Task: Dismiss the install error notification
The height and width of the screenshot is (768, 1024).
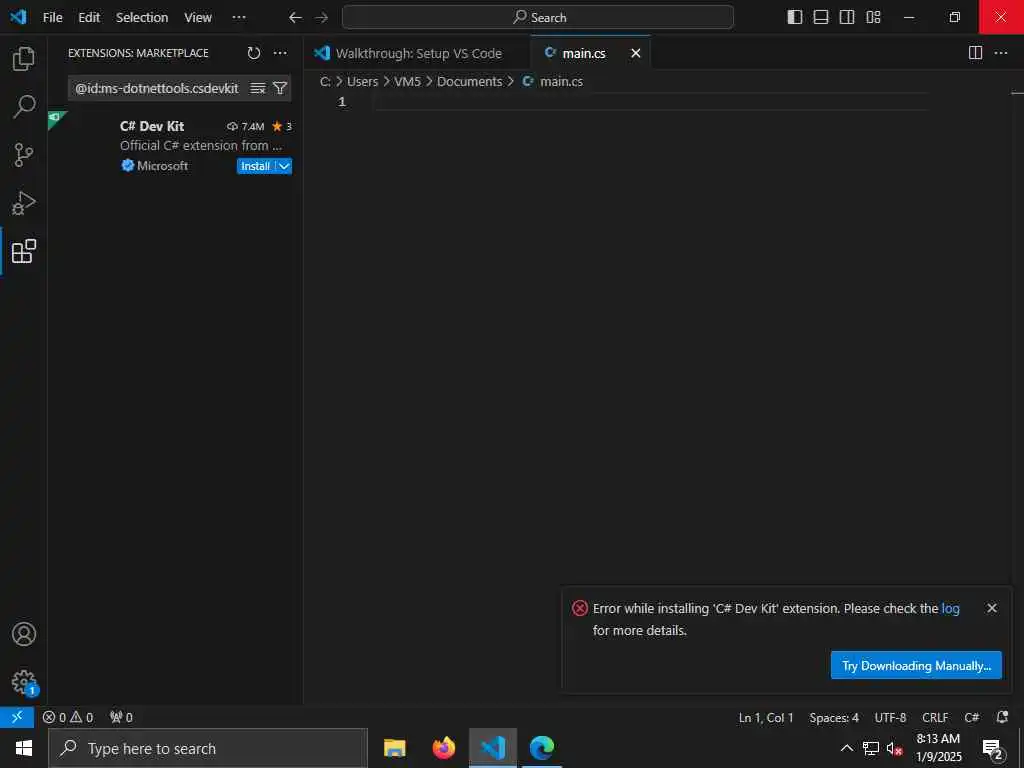Action: [992, 608]
